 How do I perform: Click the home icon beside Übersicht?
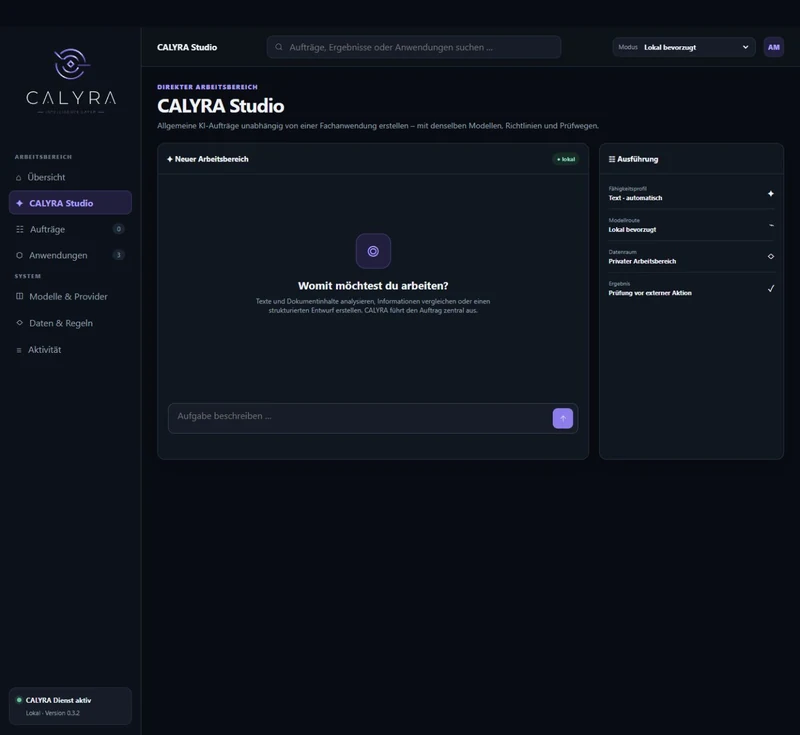pyautogui.click(x=18, y=178)
